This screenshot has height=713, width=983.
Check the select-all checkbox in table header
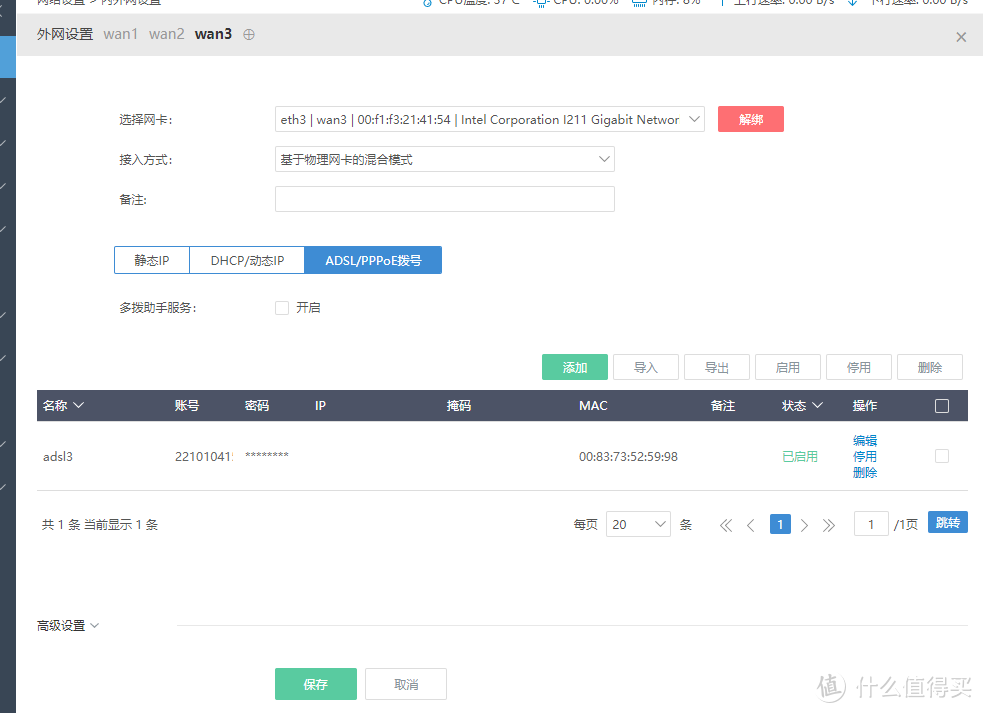(x=941, y=405)
